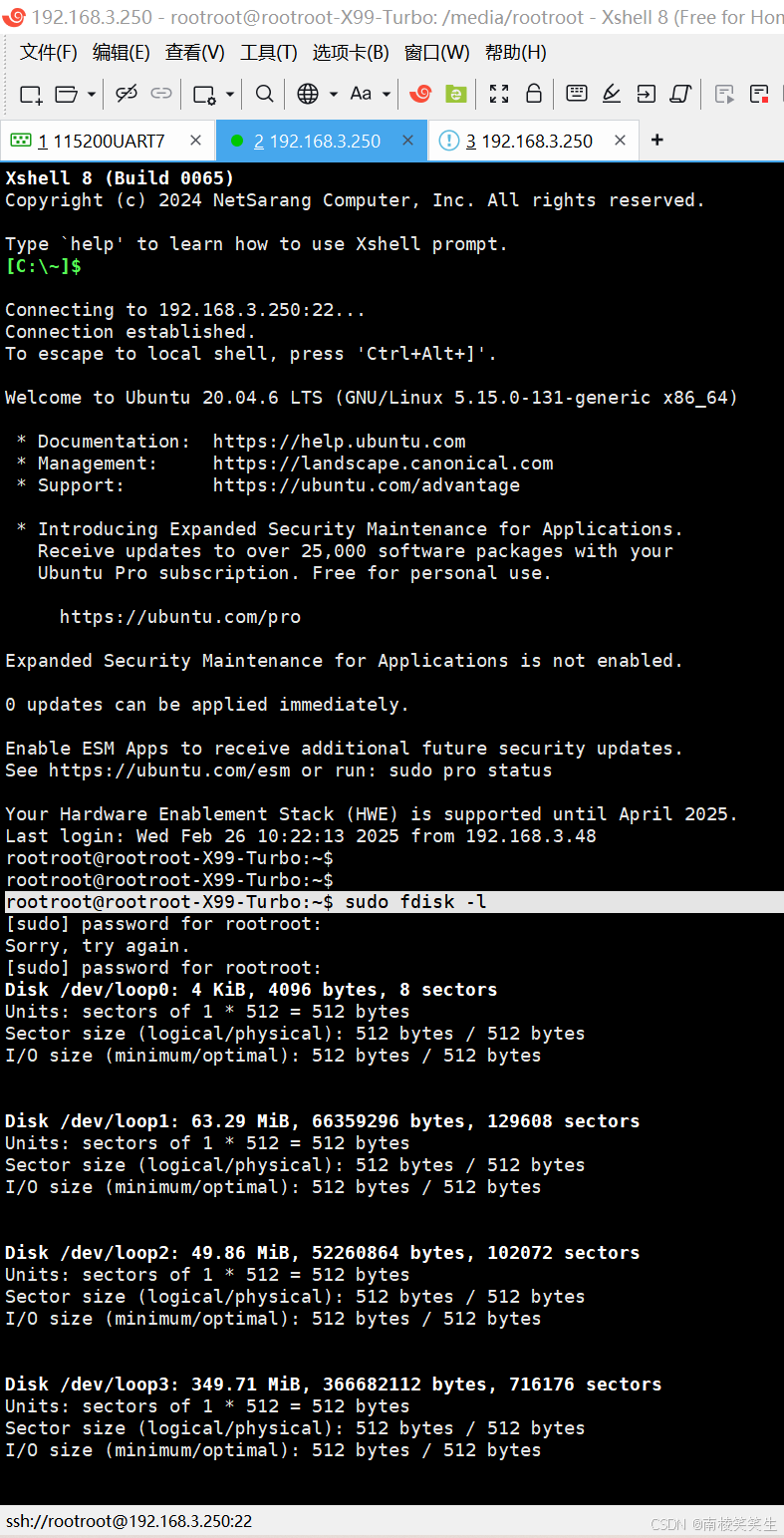This screenshot has height=1538, width=784.
Task: Click the 'Welcome to Ubuntu 20.04.6 LTS' line
Action: pyautogui.click(x=371, y=398)
